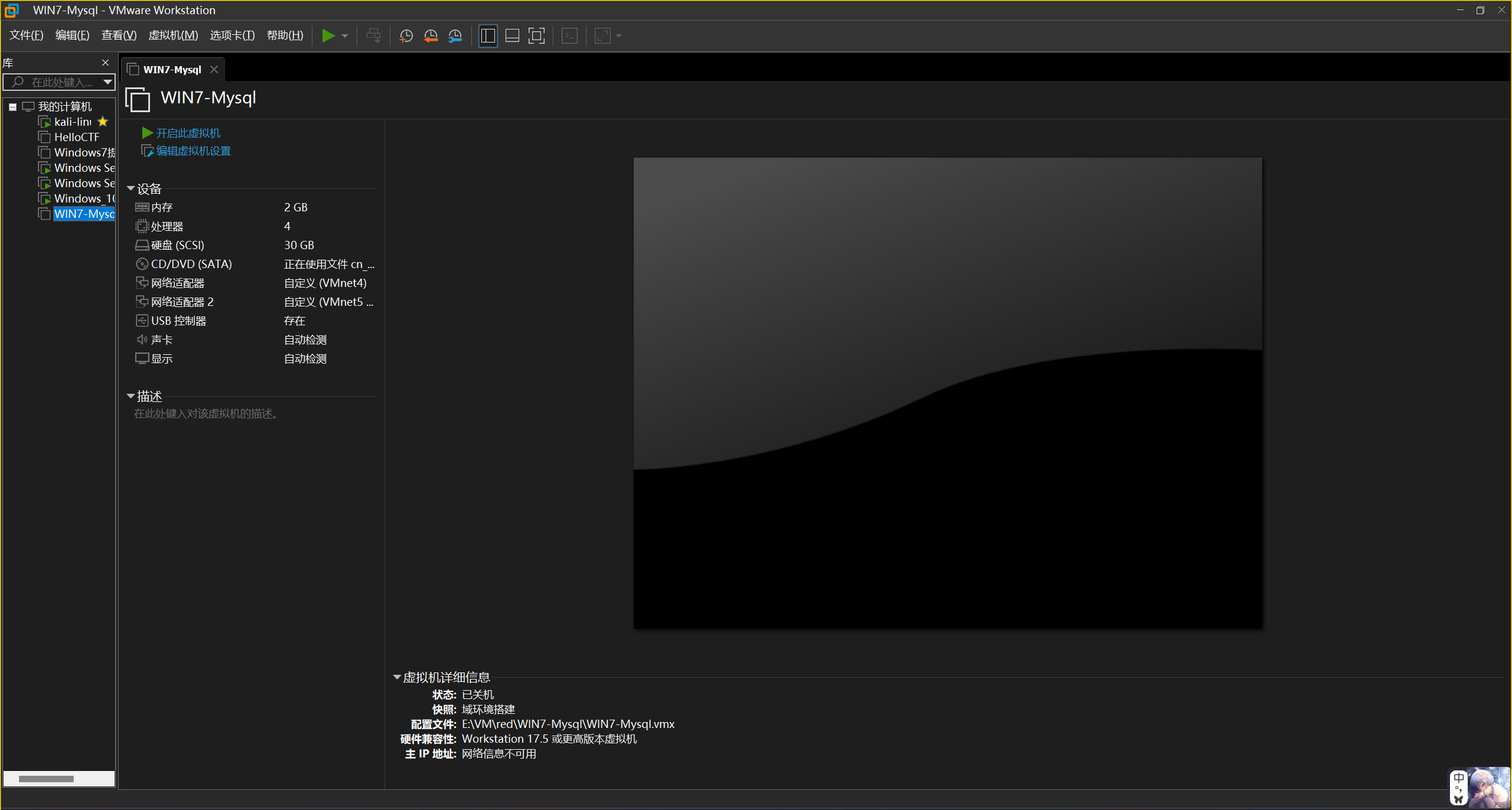Select the Windows7 VM in the library
This screenshot has width=1512, height=810.
[84, 152]
